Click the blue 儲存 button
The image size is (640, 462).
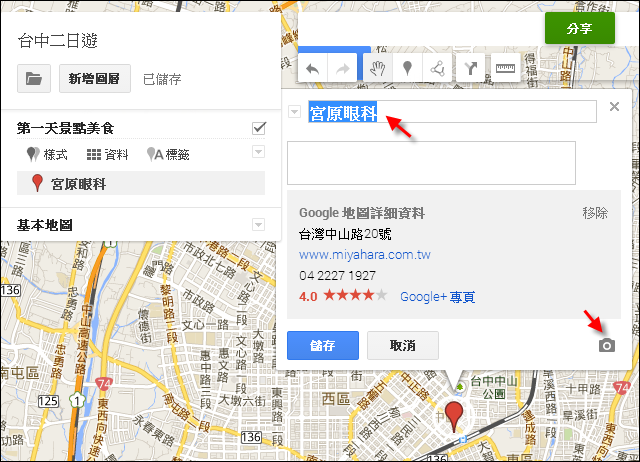[x=323, y=345]
